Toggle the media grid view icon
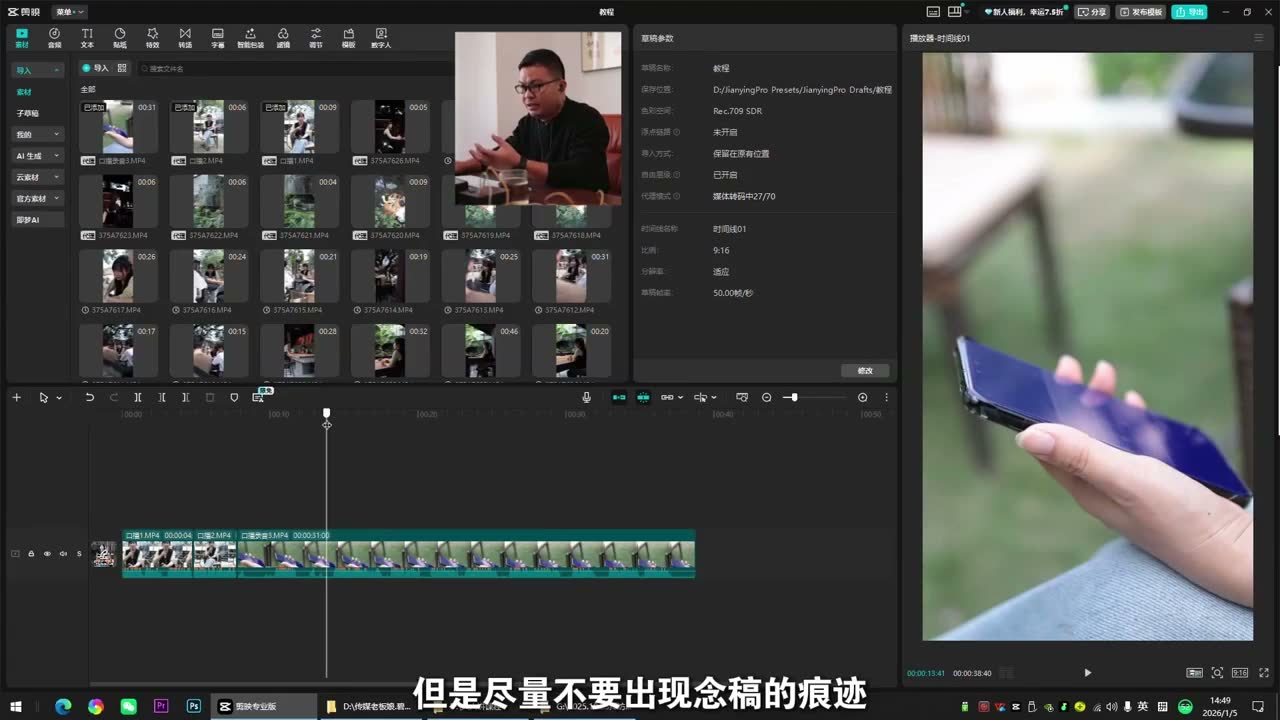 coord(122,68)
